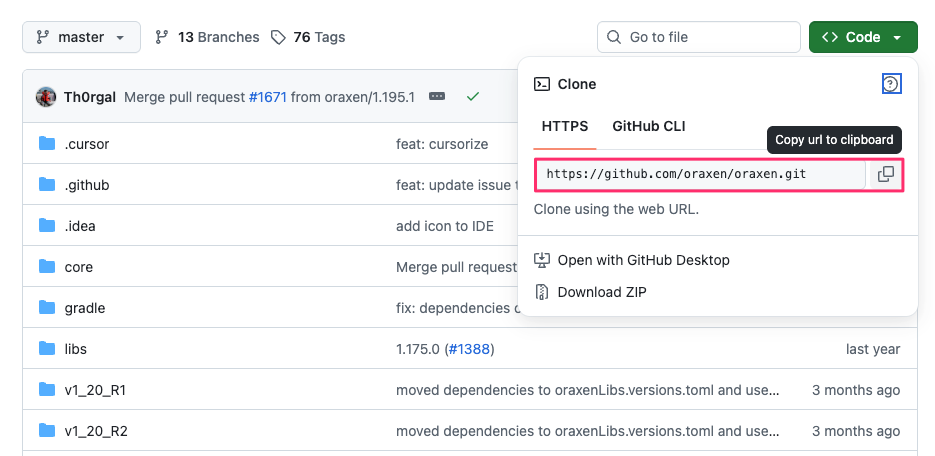The width and height of the screenshot is (935, 456).
Task: Click folder icon beside .idea
Action: coord(47,226)
